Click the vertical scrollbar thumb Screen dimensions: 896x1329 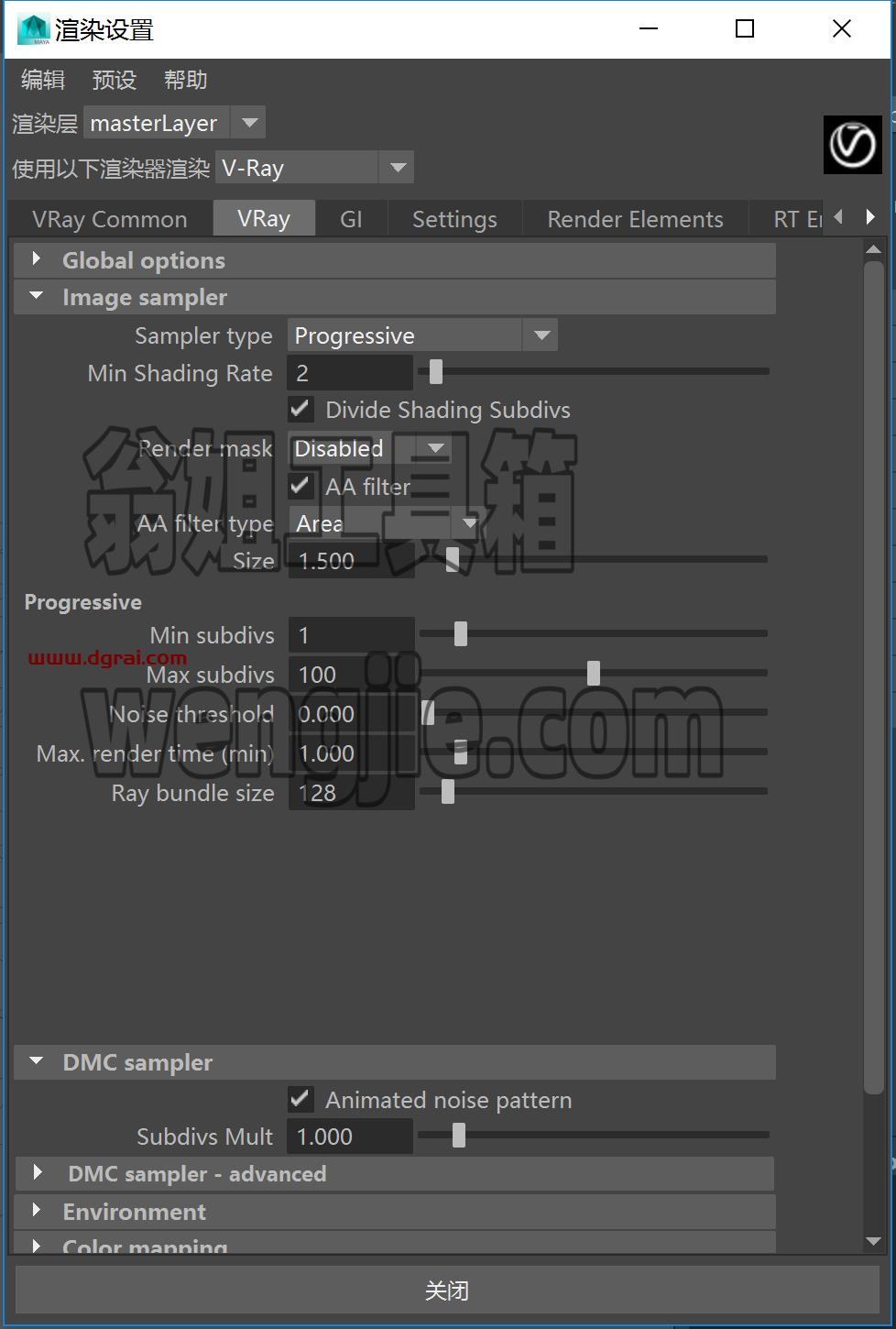tap(873, 676)
